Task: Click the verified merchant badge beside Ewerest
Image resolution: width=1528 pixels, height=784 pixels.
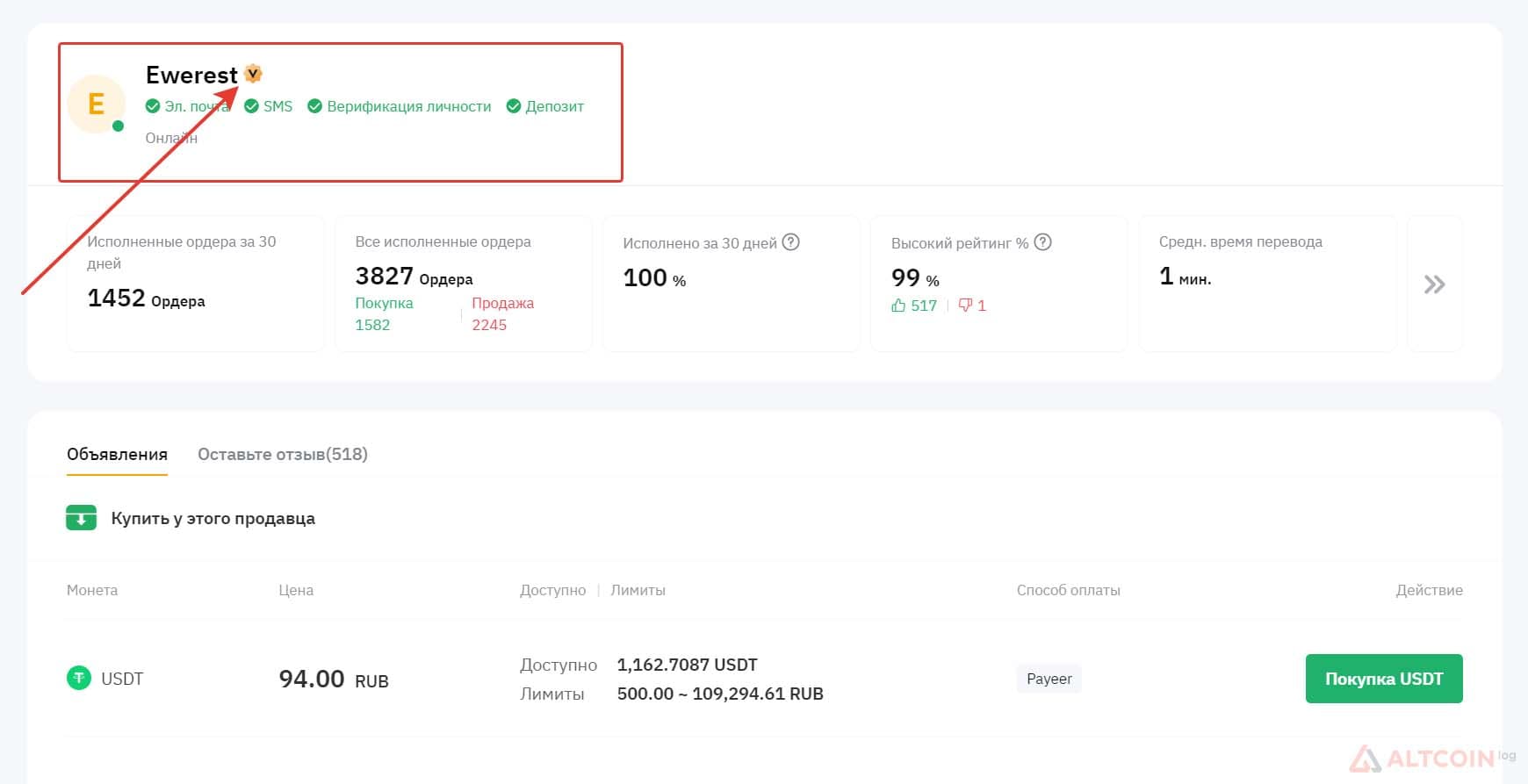Action: tap(253, 74)
